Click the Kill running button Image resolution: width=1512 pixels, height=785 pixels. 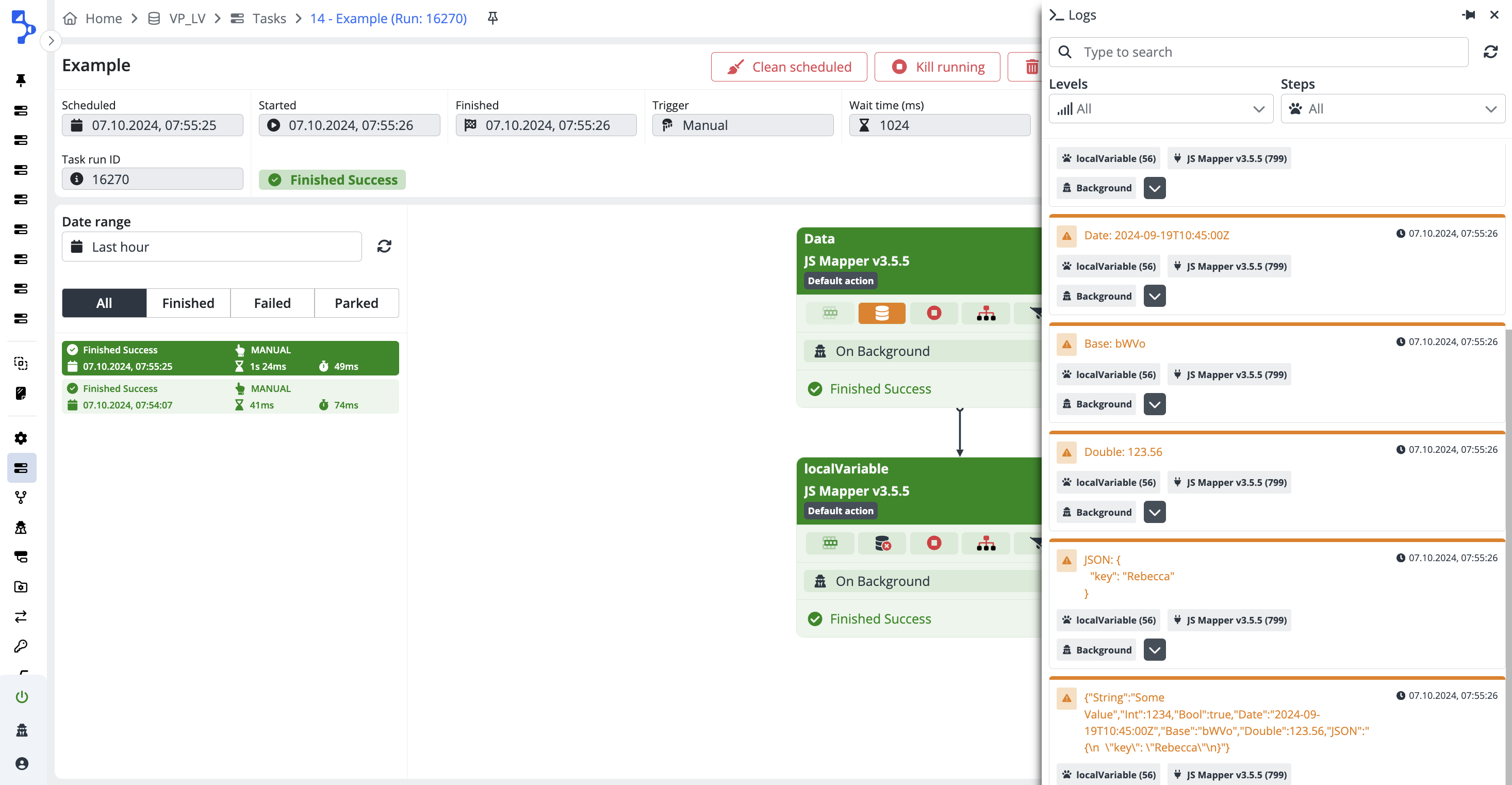[937, 67]
